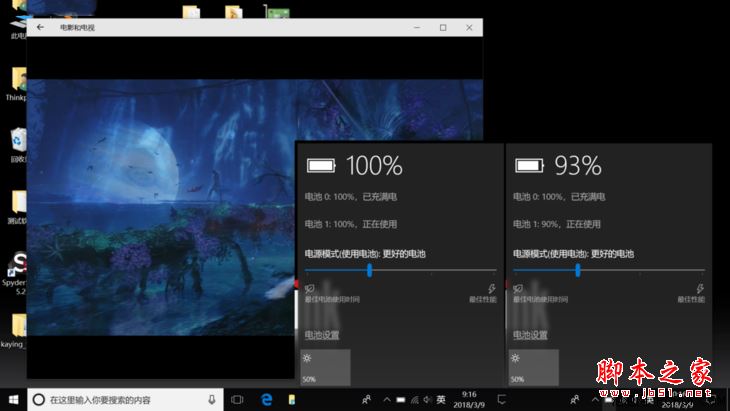
Task: Click the large 93% battery reading
Action: point(578,166)
